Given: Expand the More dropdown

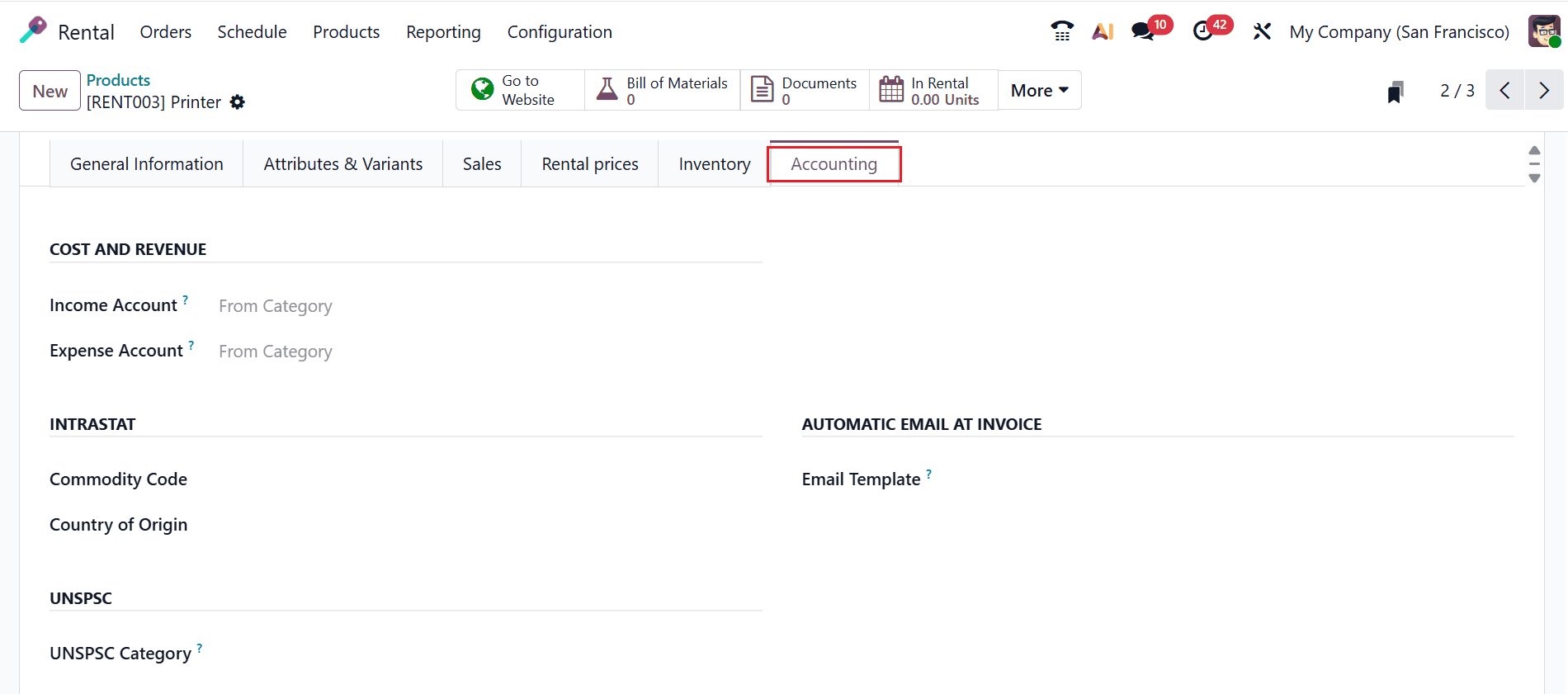Looking at the screenshot, I should (x=1040, y=90).
